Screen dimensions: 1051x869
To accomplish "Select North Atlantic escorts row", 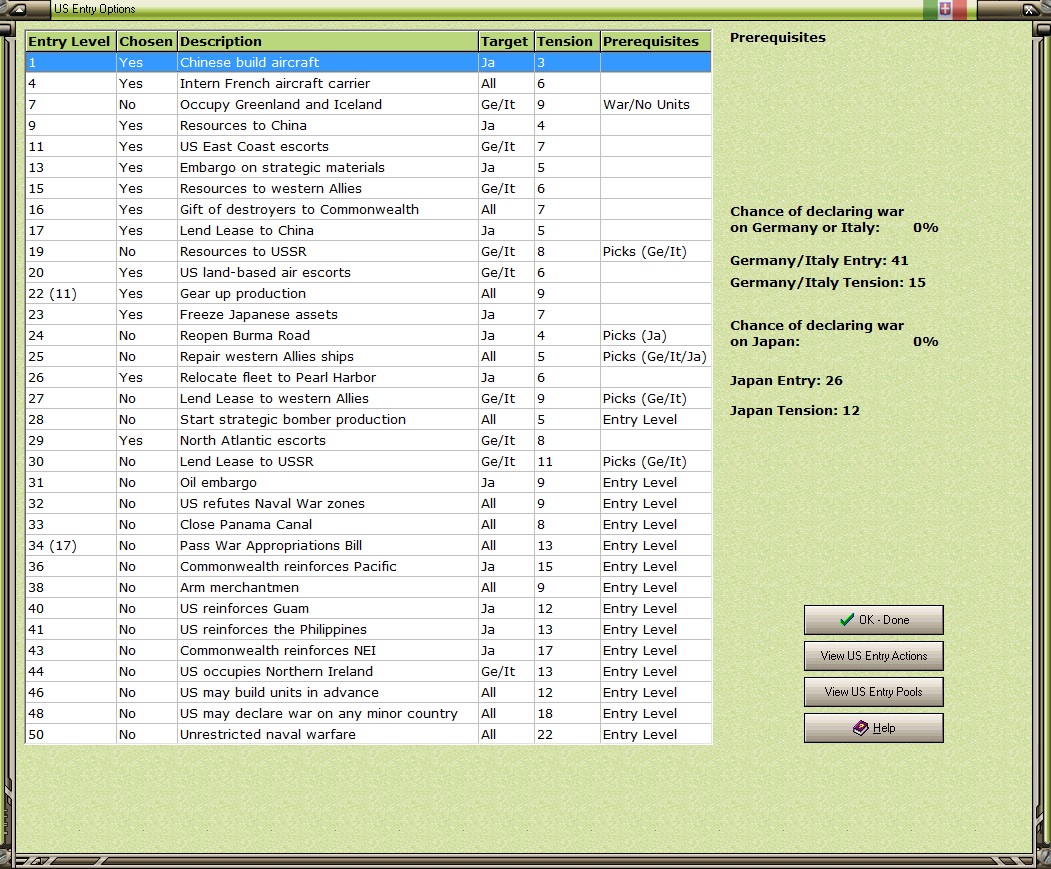I will pos(368,441).
